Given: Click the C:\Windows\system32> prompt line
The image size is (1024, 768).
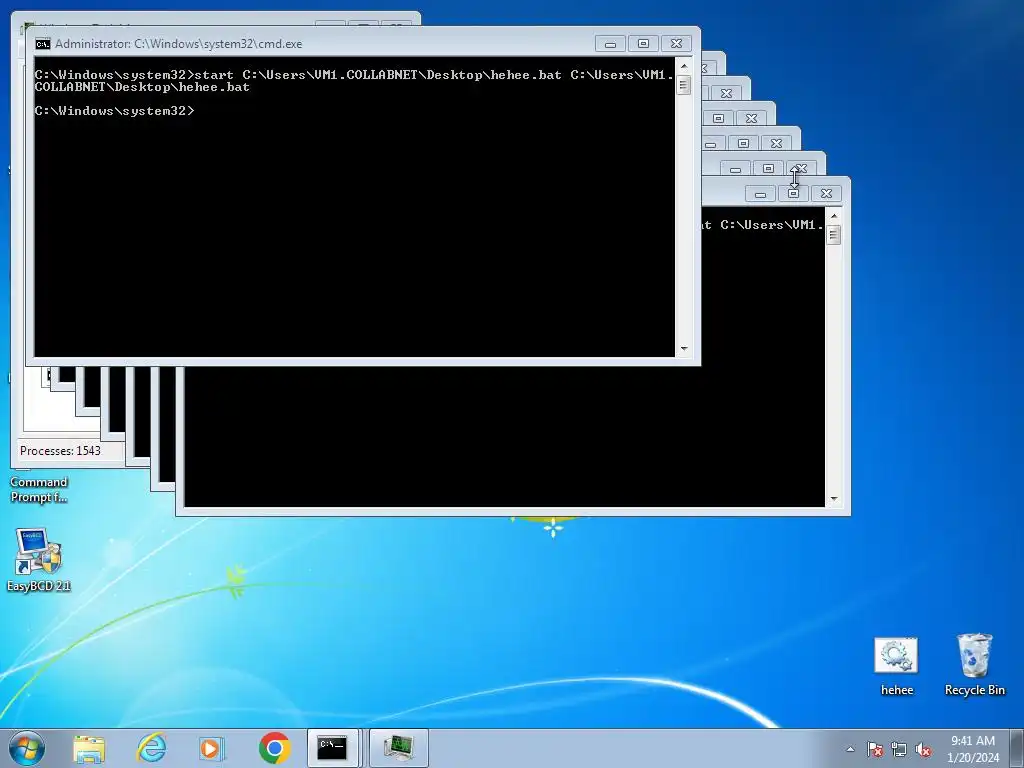Looking at the screenshot, I should coord(114,110).
